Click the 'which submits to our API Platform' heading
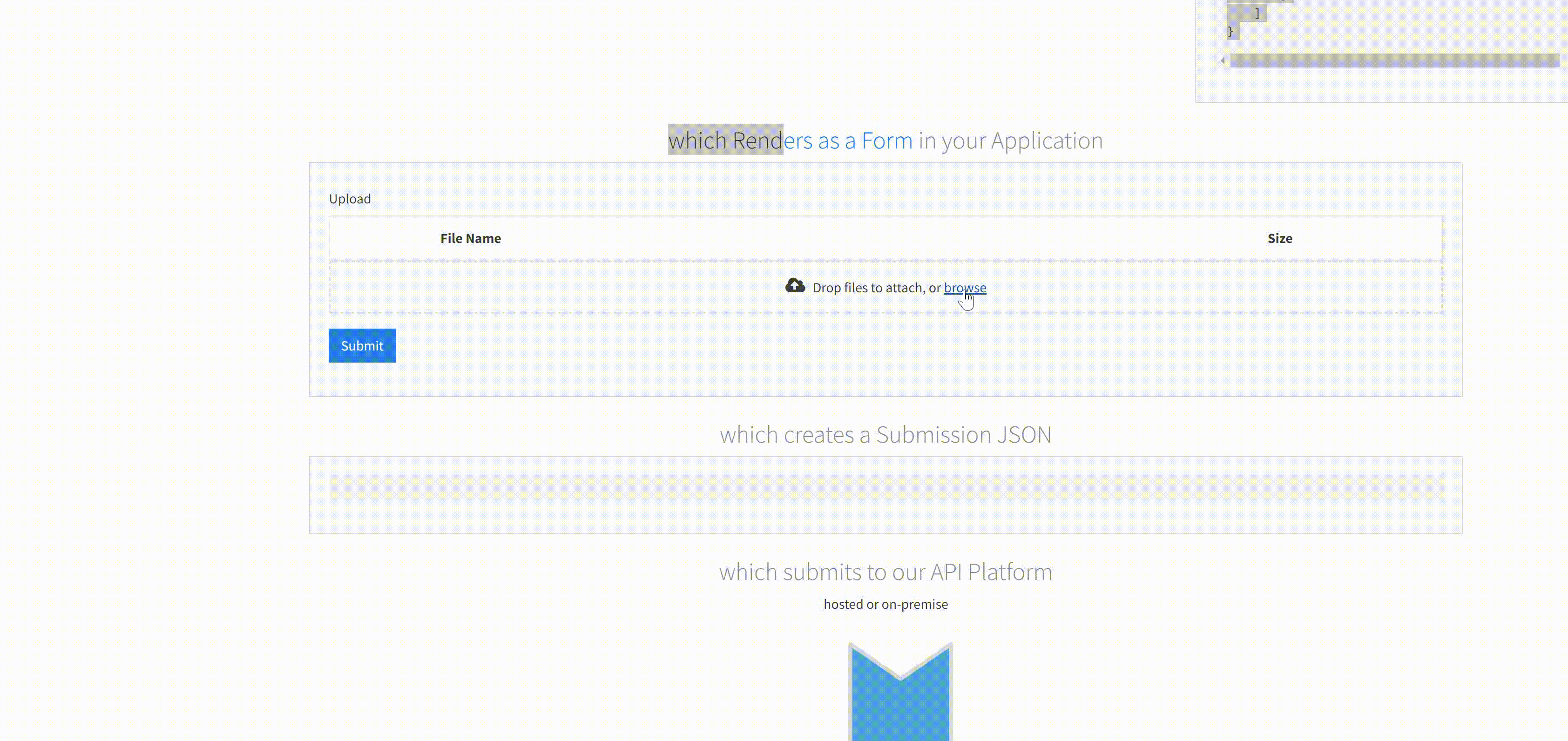The height and width of the screenshot is (741, 1568). [x=885, y=571]
